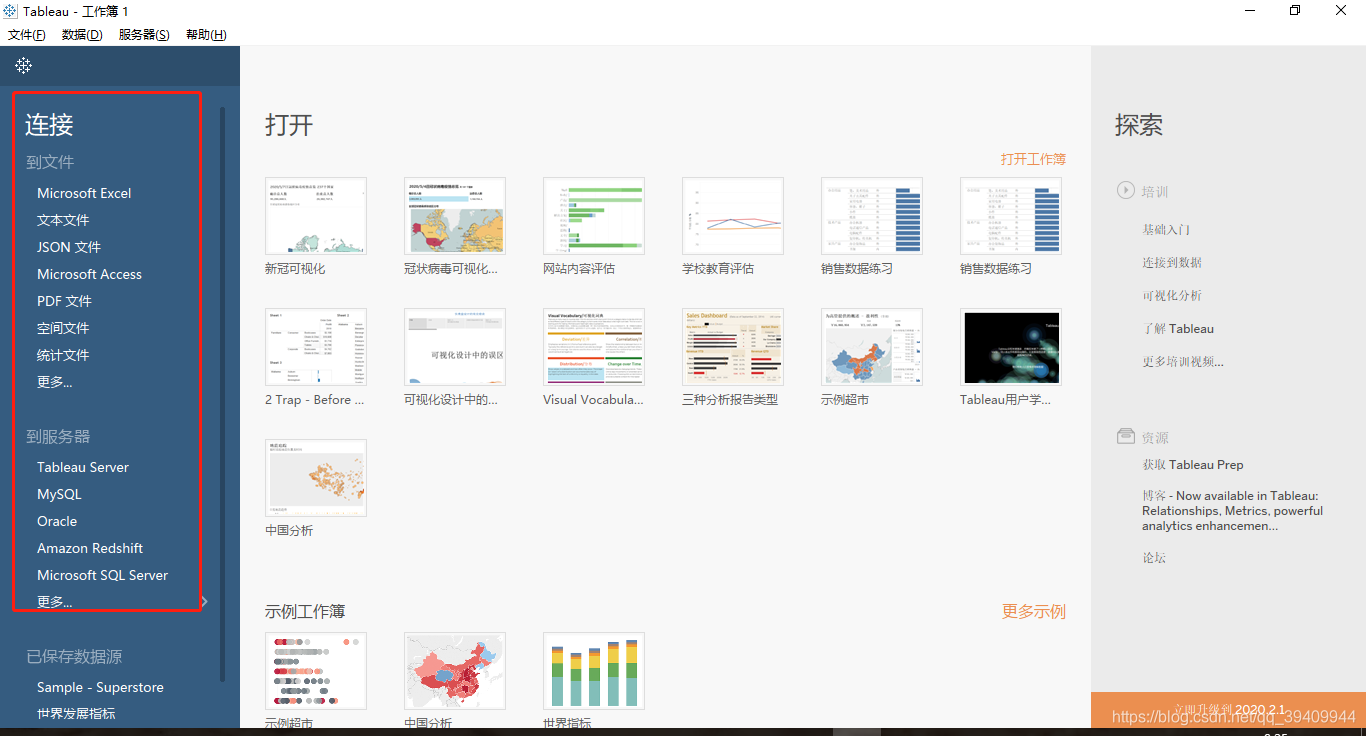This screenshot has height=736, width=1366.
Task: Open the 了解 Tableau training link
Action: click(x=1178, y=328)
